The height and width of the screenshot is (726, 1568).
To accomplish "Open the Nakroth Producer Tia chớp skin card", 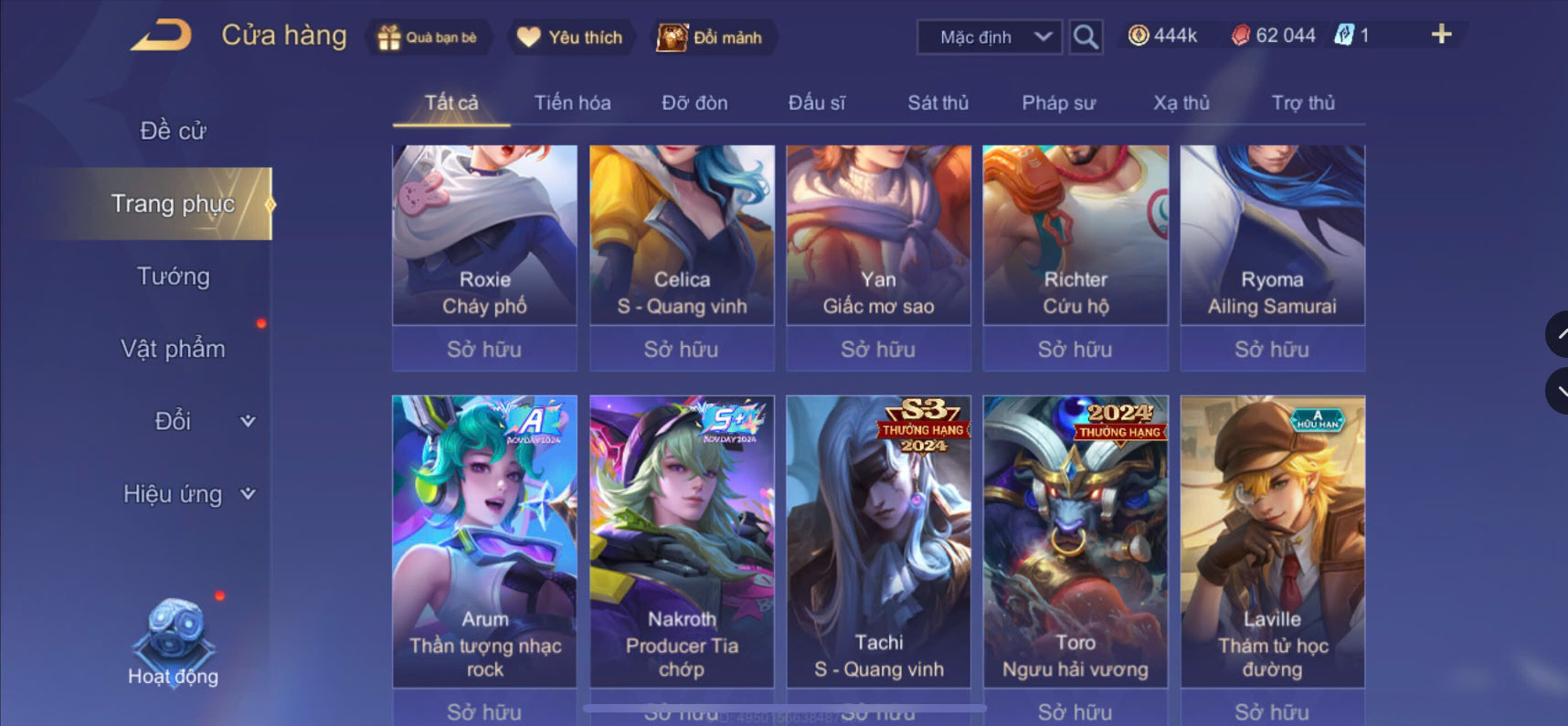I will click(x=682, y=541).
